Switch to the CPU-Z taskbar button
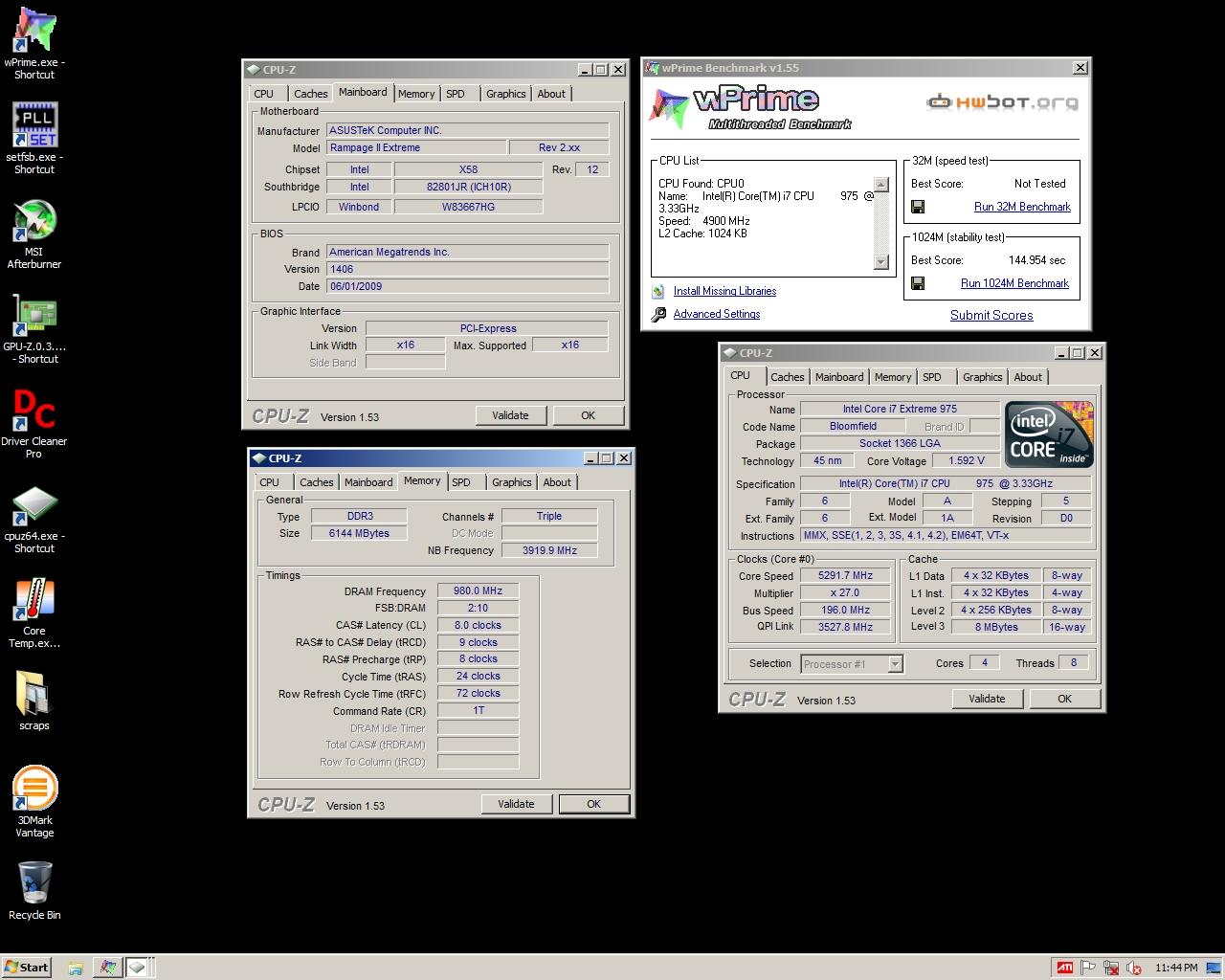The height and width of the screenshot is (980, 1225). coord(138,968)
